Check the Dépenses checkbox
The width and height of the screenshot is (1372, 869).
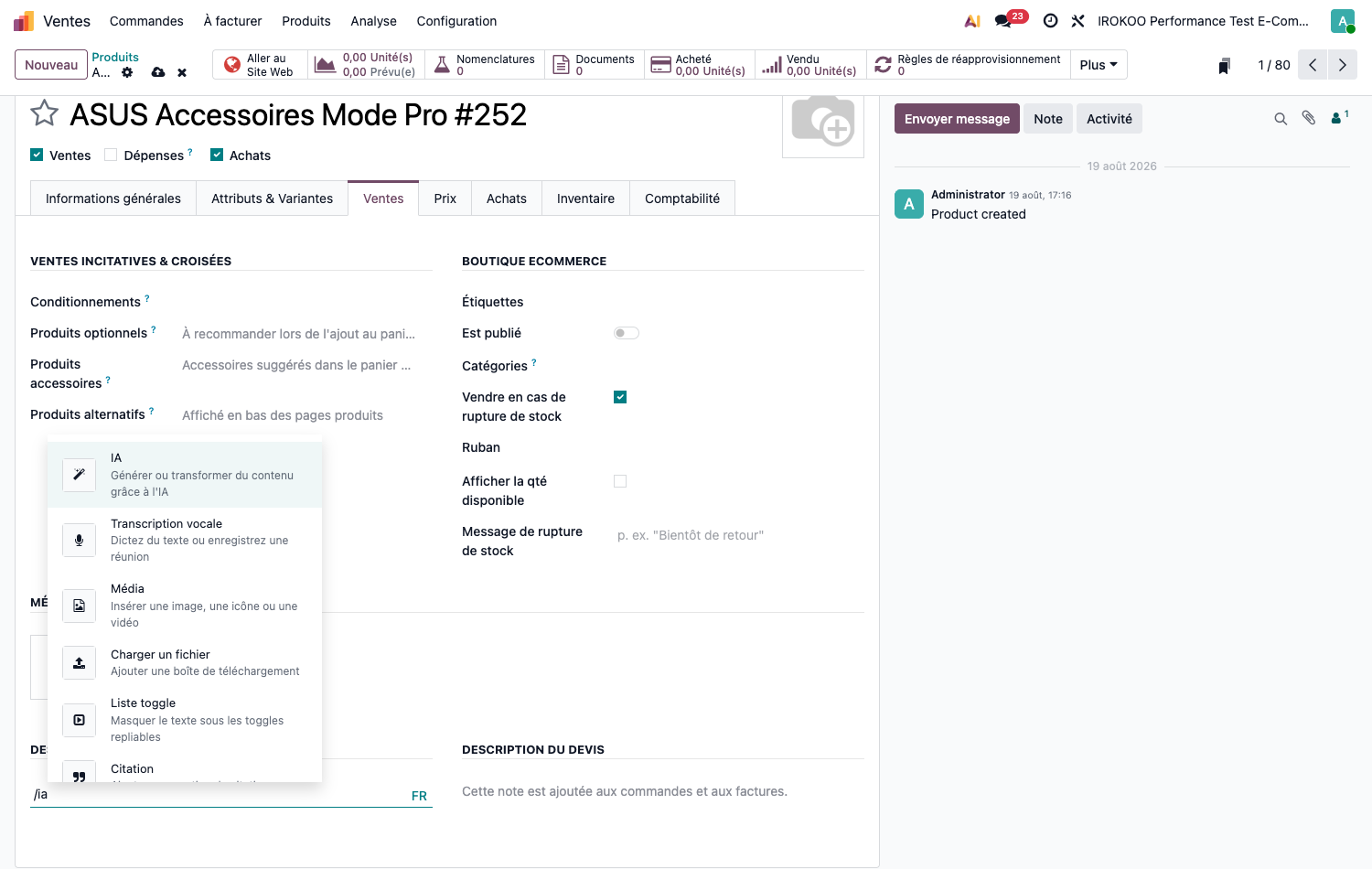coord(111,156)
